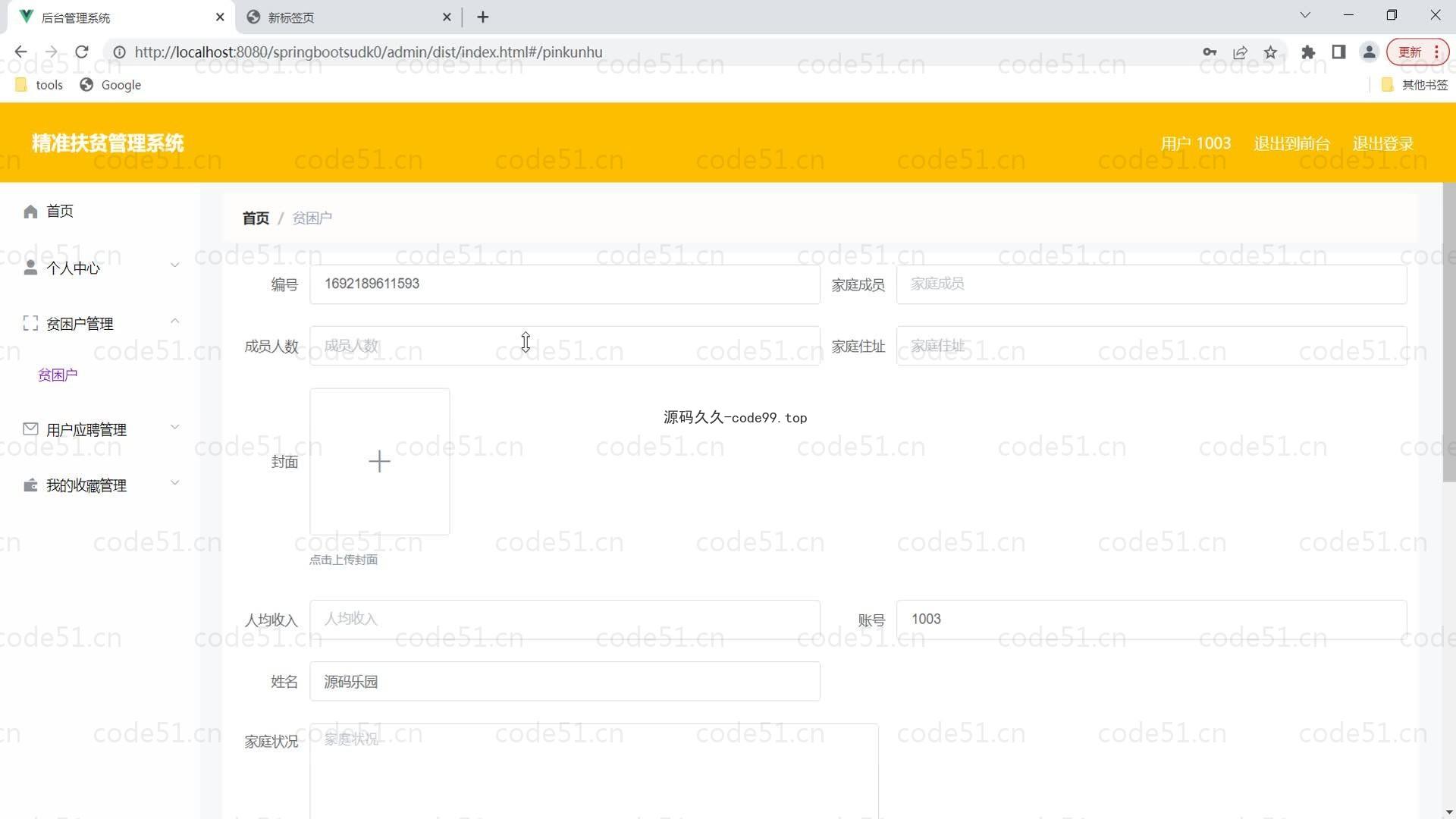
Task: Open a new tab with the plus button
Action: [483, 17]
